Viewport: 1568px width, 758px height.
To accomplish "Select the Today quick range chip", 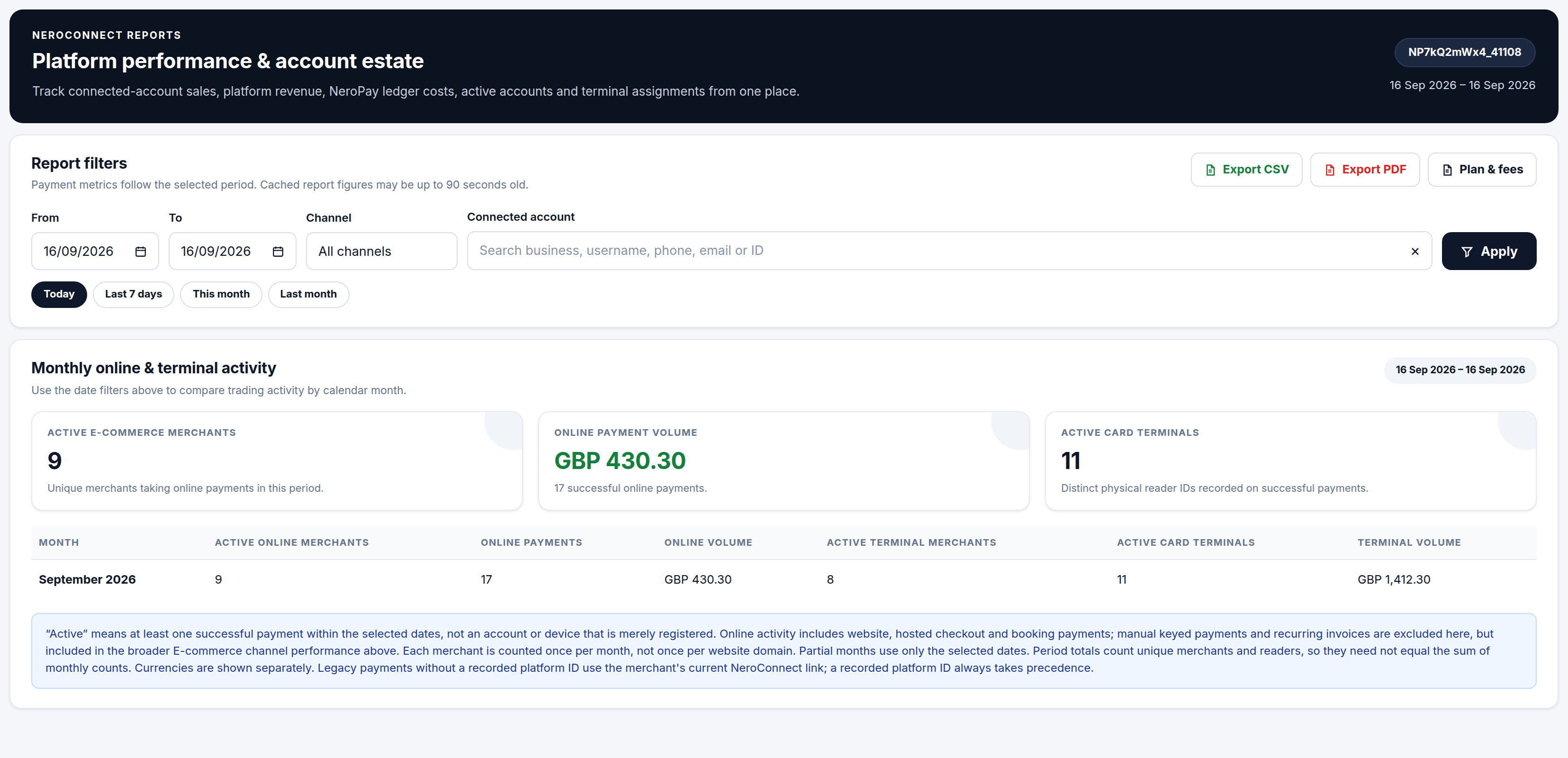I will [x=59, y=294].
